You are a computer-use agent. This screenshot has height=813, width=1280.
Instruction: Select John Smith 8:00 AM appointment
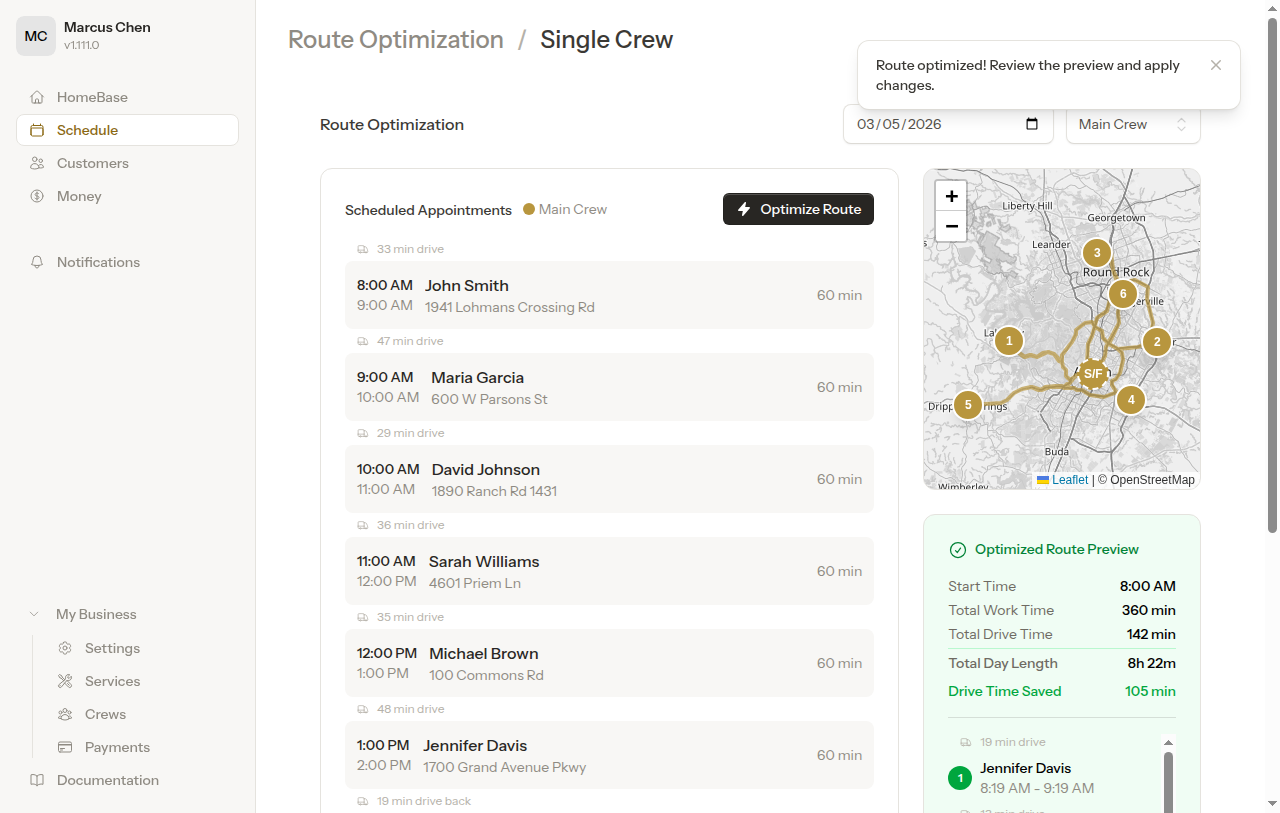pos(609,295)
